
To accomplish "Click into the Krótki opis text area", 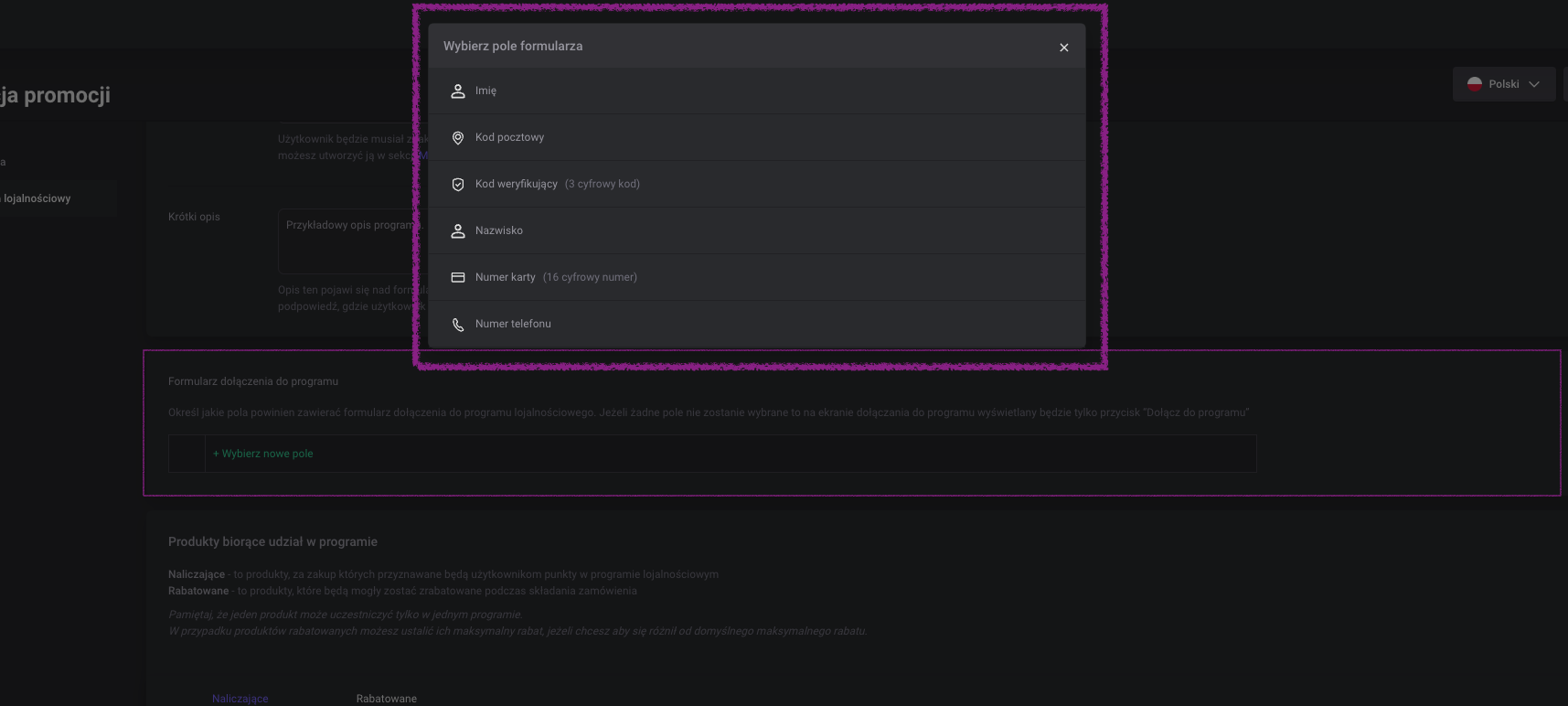I will click(x=347, y=242).
